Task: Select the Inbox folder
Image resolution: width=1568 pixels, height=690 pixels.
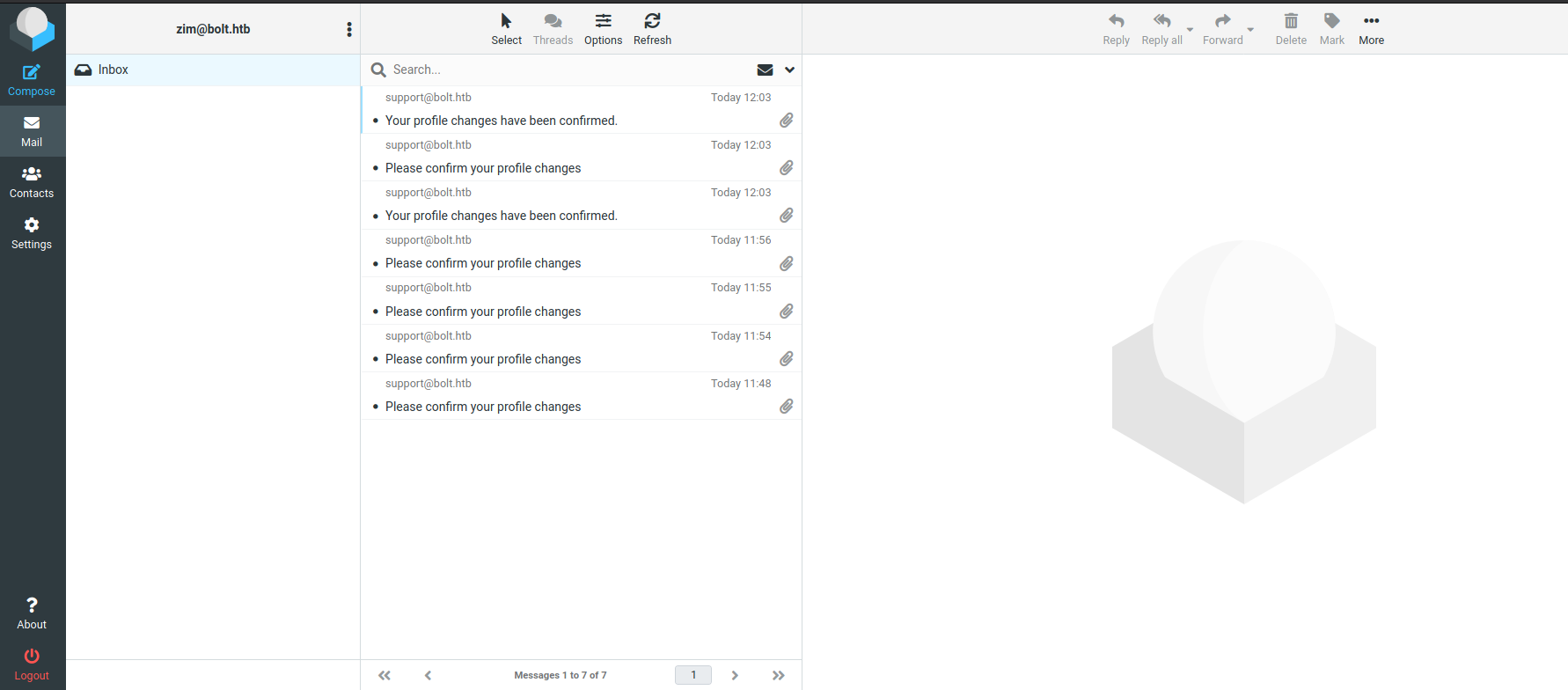Action: click(114, 70)
